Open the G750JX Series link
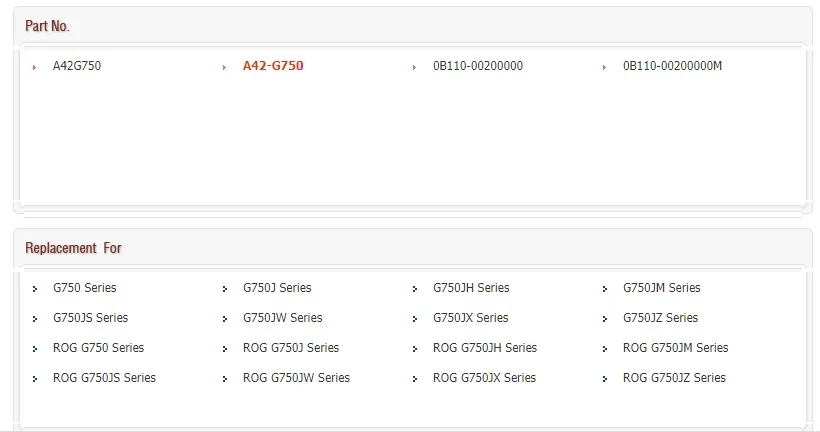 tap(470, 318)
